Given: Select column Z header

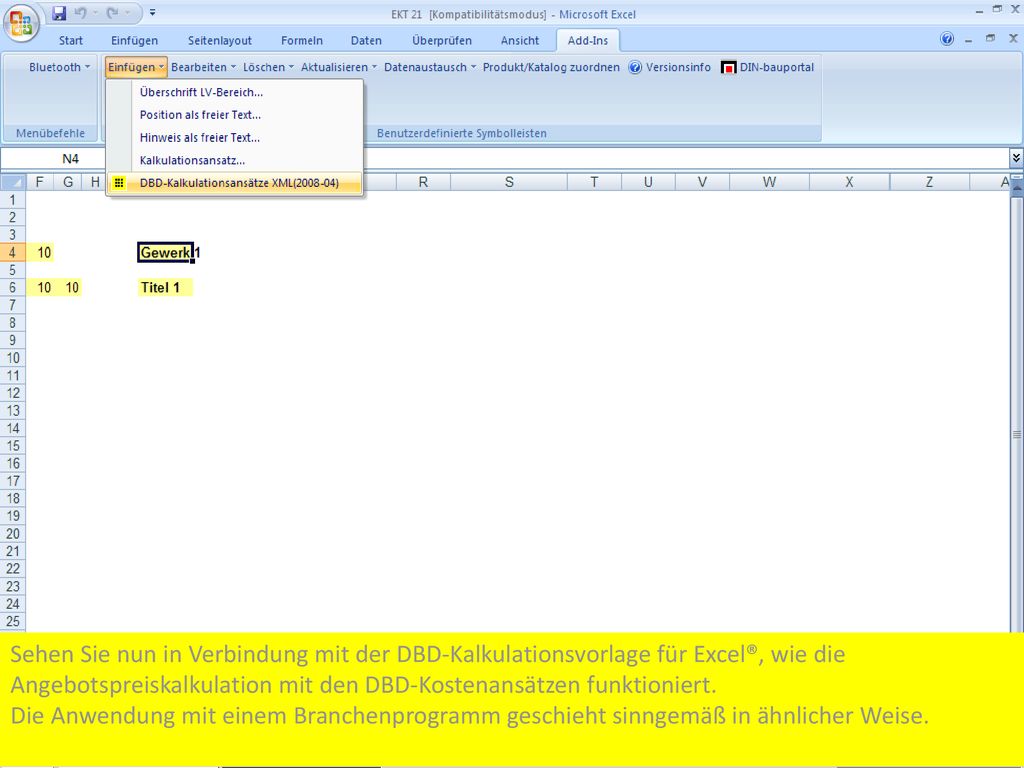Looking at the screenshot, I should coord(929,182).
